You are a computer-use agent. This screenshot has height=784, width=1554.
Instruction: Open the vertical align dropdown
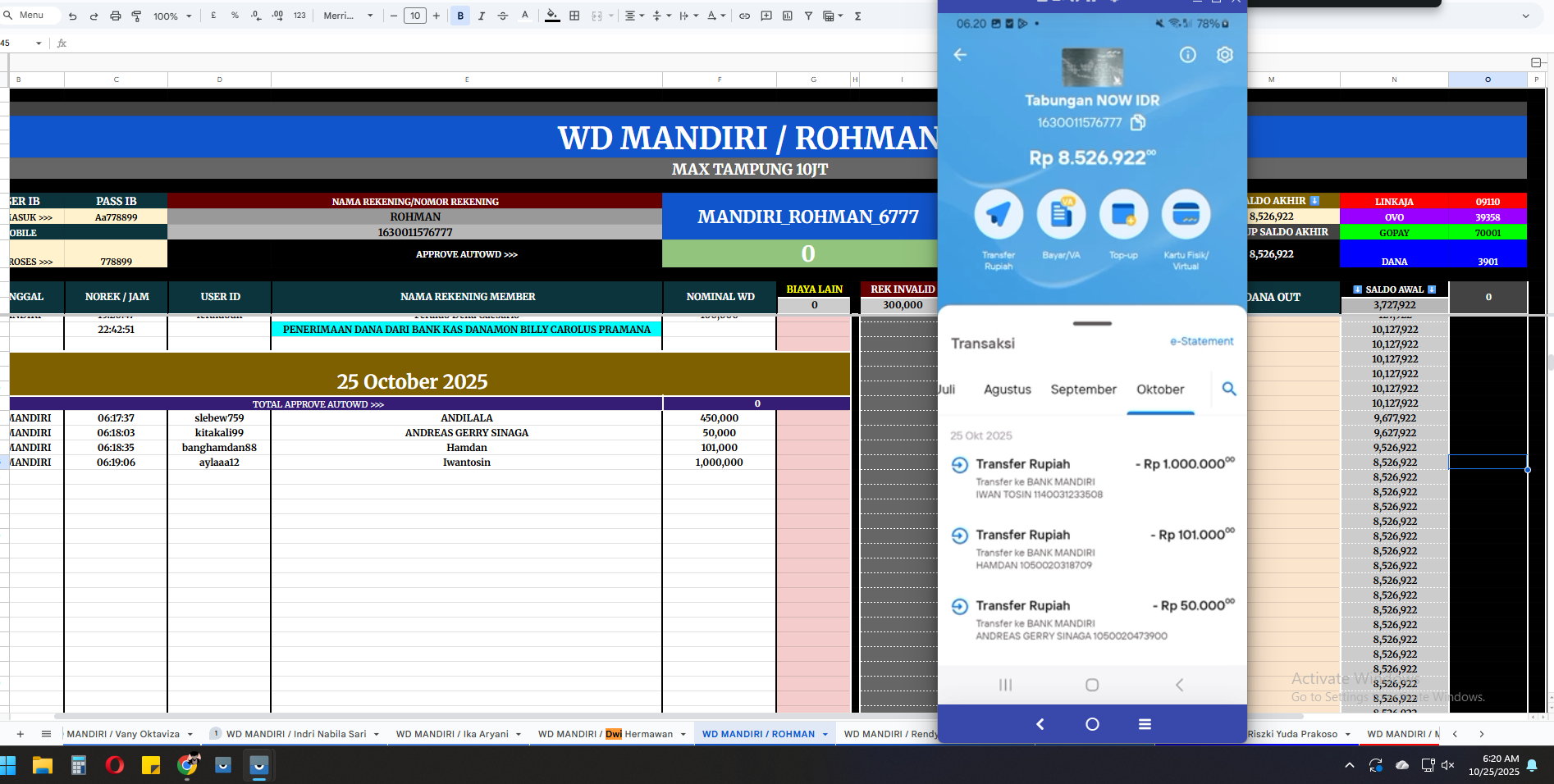[660, 16]
